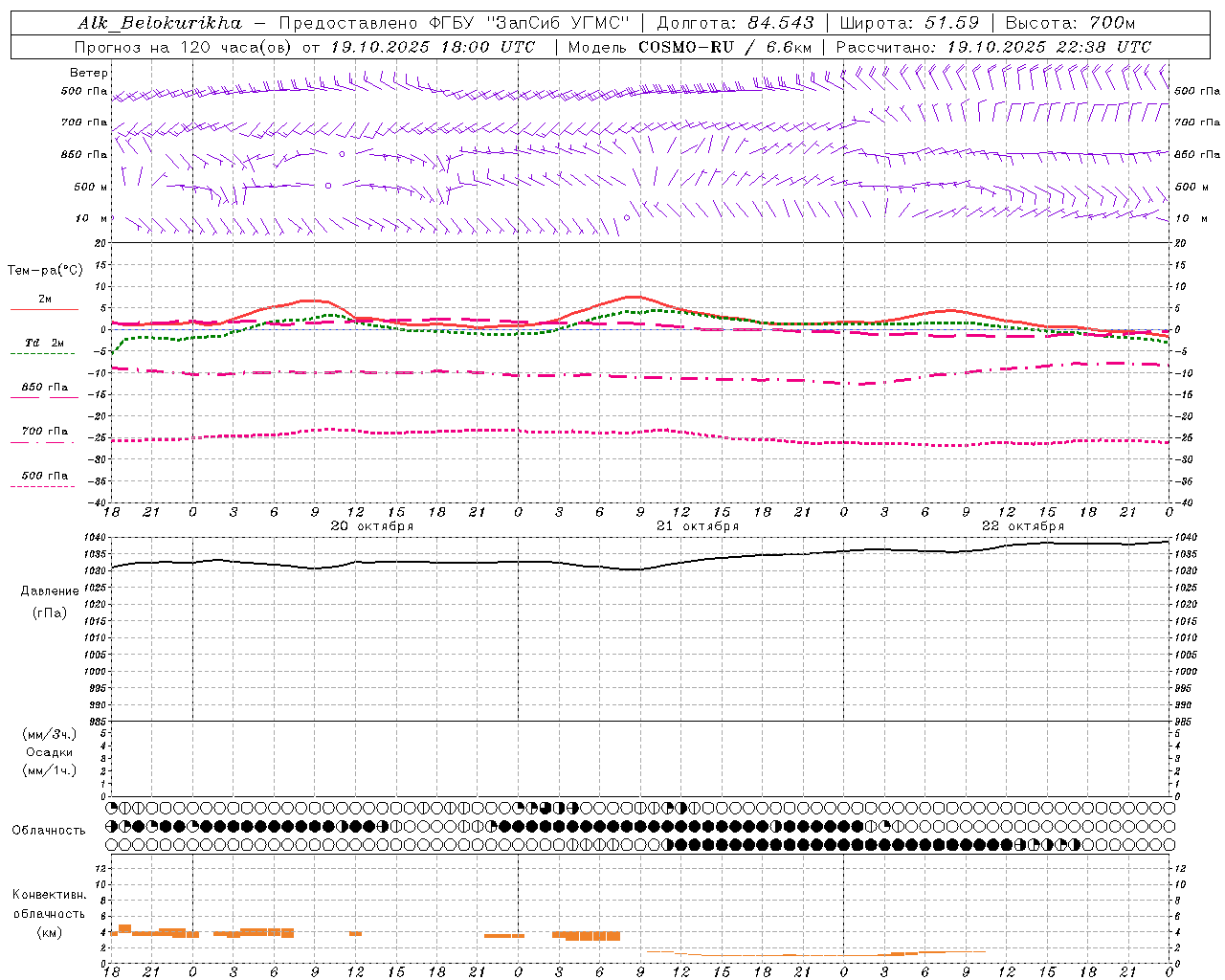Screen dimensions: 1225x980
Task: Click the Тем-ра(°C) axis label
Action: 45,271
